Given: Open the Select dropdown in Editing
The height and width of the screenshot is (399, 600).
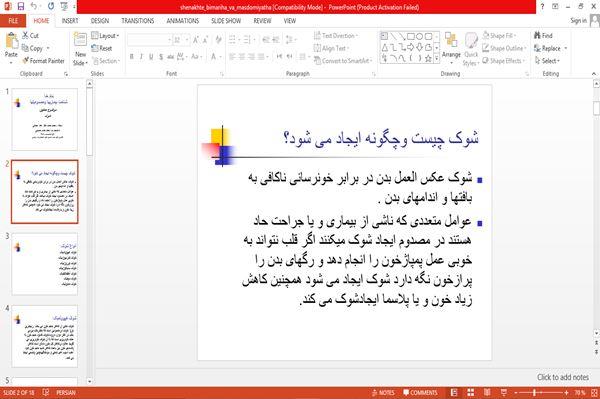Looking at the screenshot, I should click(547, 61).
